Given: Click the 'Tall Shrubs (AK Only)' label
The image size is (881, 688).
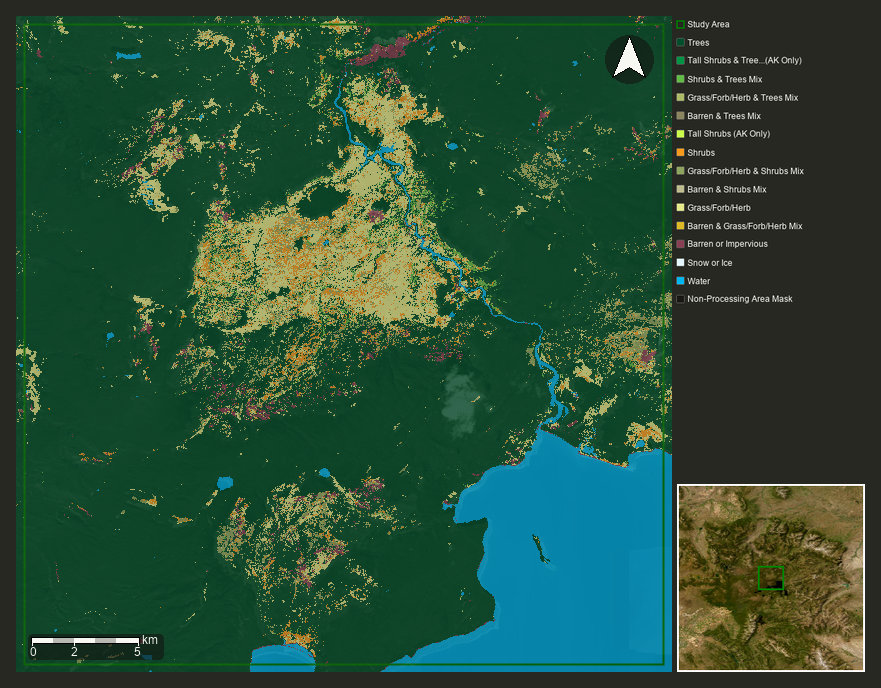Looking at the screenshot, I should pyautogui.click(x=728, y=134).
